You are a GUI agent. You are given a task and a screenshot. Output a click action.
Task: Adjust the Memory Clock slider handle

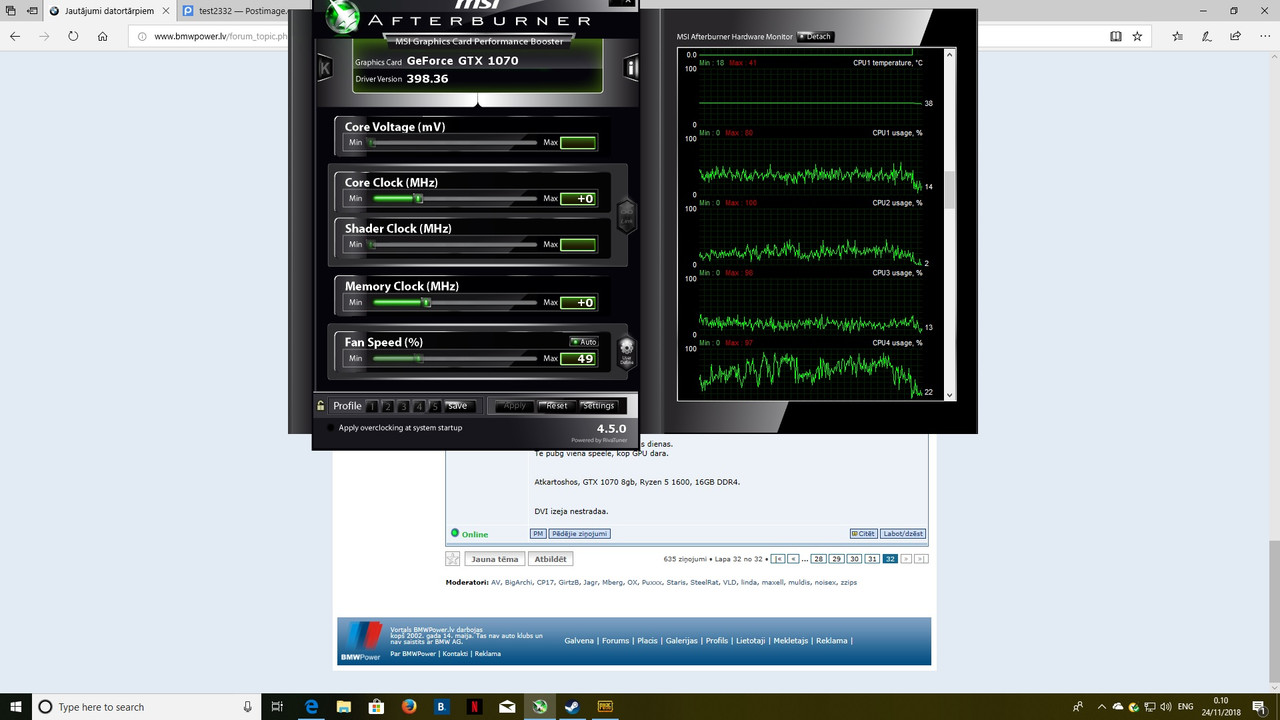[426, 302]
